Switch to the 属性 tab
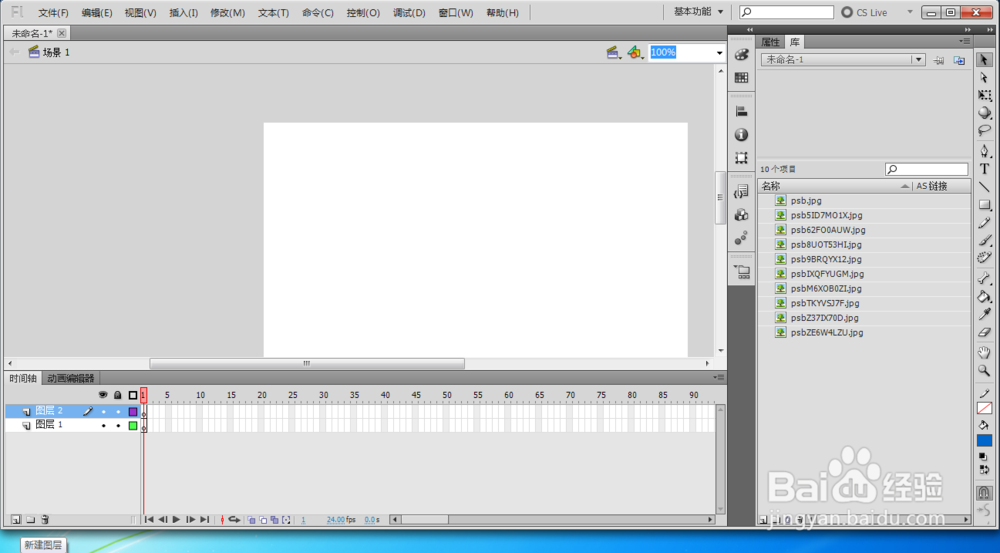Viewport: 1000px width, 553px height. click(x=770, y=42)
